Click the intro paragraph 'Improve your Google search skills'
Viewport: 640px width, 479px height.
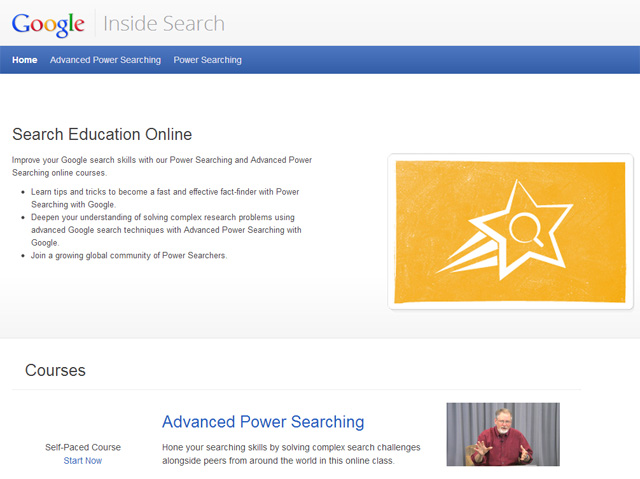coord(162,166)
